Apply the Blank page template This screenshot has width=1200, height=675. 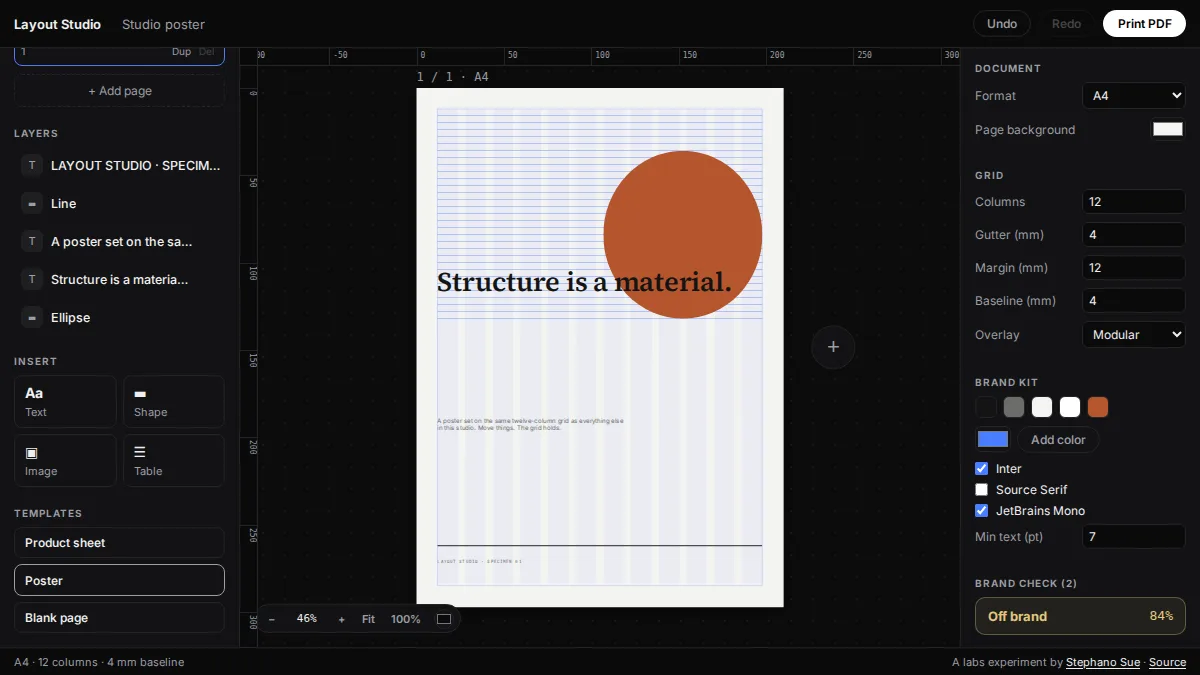pos(119,618)
